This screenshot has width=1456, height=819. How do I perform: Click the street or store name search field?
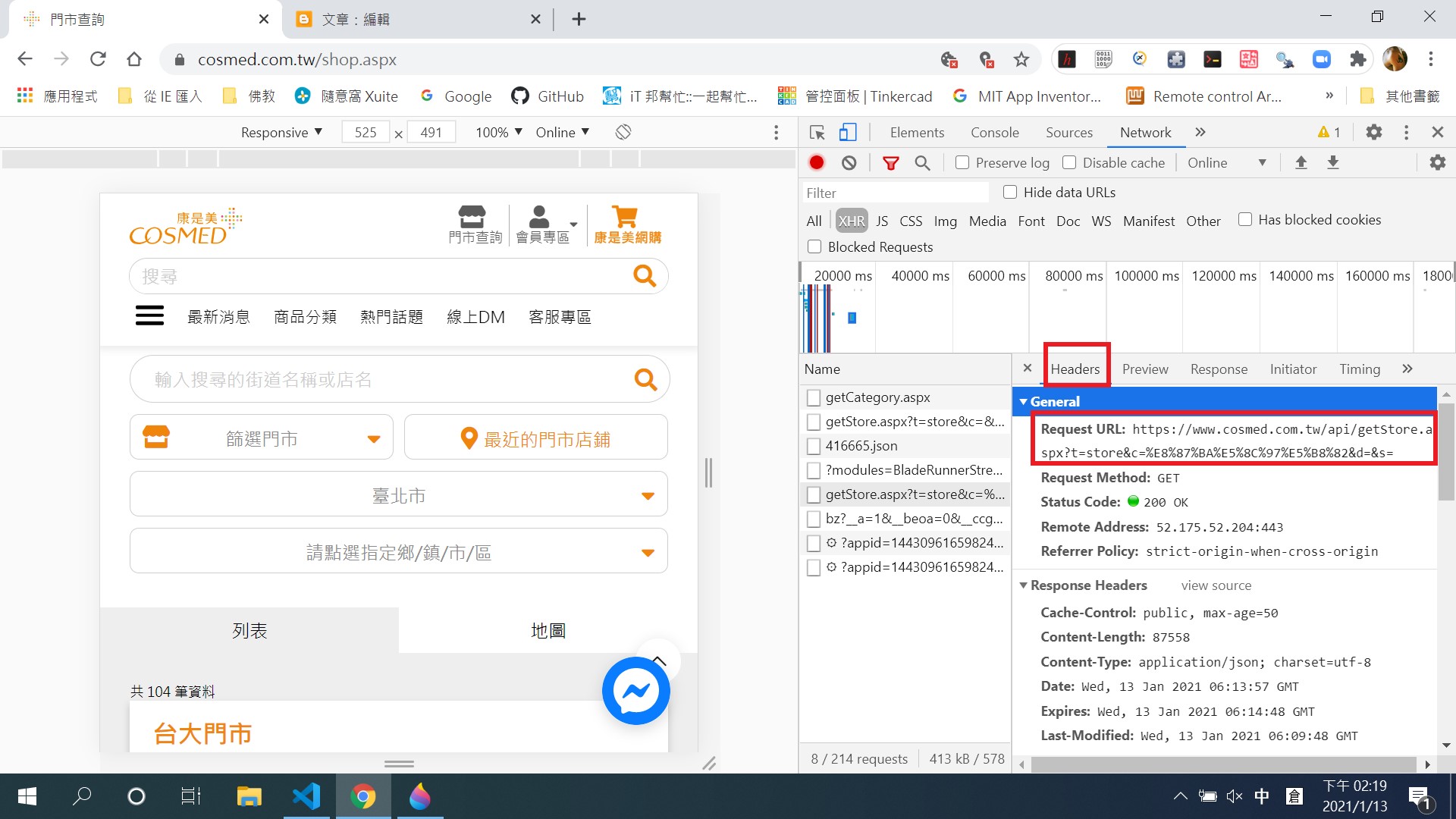[379, 379]
